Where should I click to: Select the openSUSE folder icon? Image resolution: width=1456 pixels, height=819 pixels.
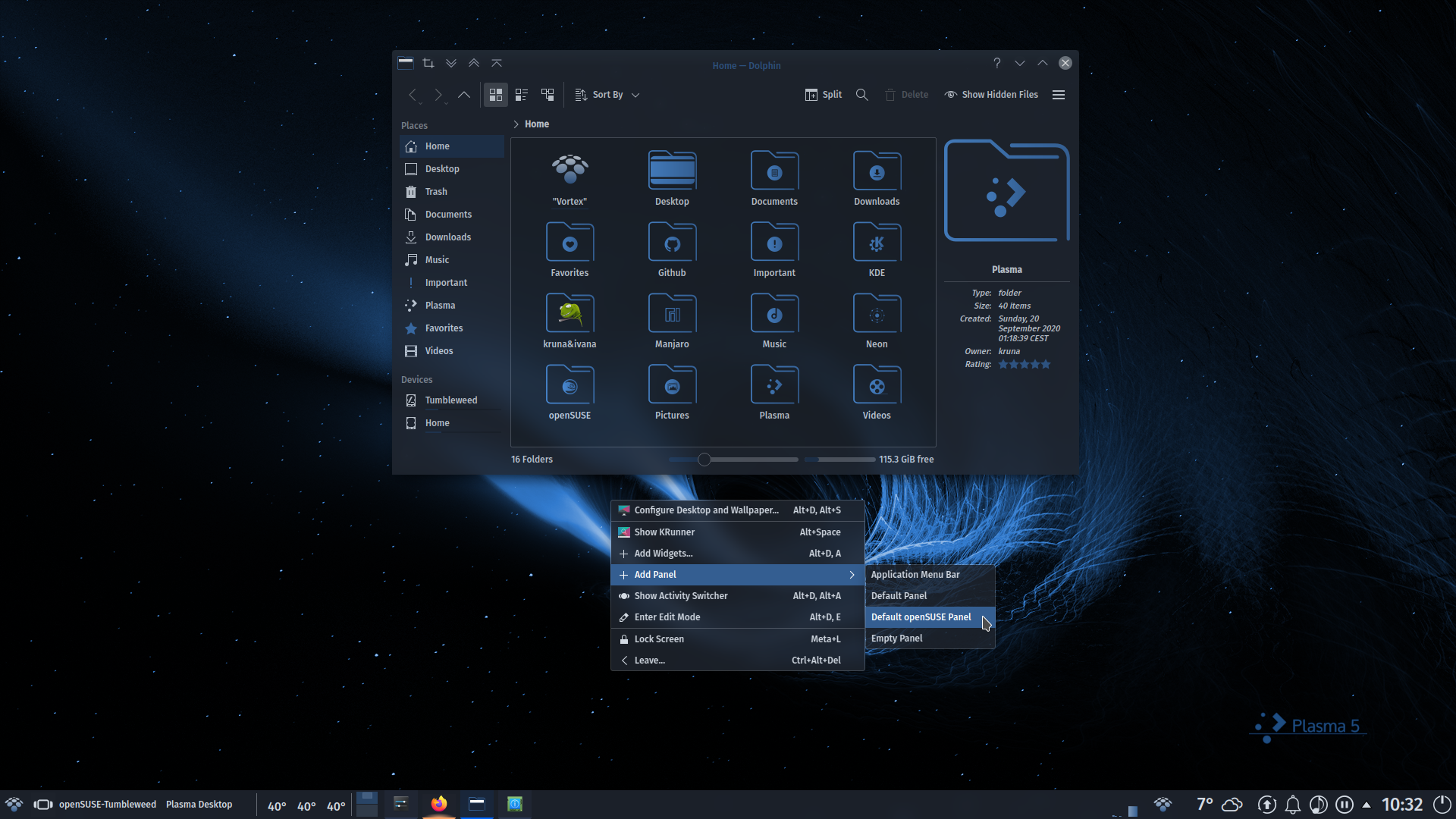coord(570,384)
